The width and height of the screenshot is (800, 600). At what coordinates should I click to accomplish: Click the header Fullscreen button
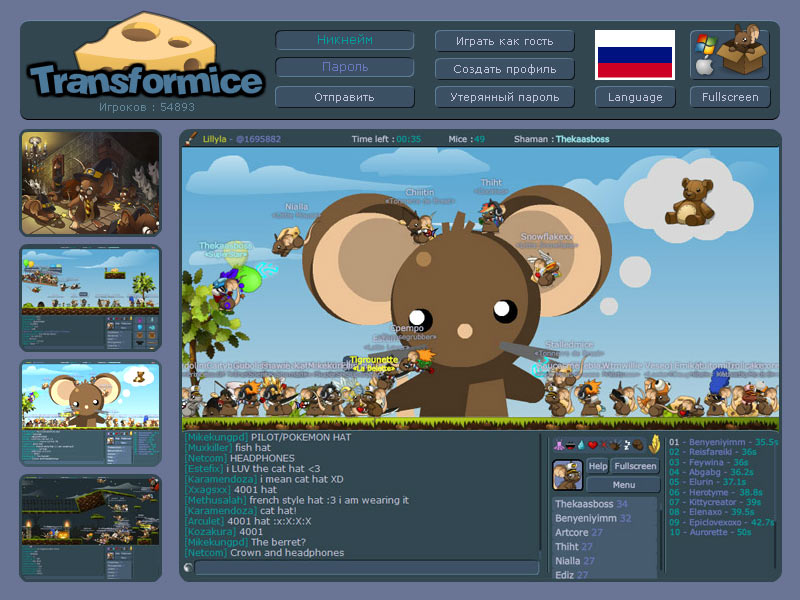[730, 97]
